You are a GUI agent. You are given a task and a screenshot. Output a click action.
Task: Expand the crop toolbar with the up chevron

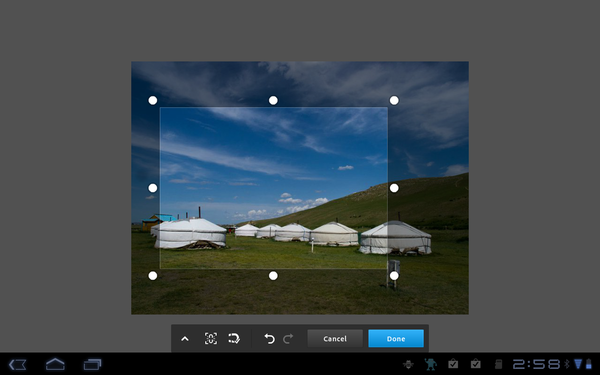click(x=185, y=339)
